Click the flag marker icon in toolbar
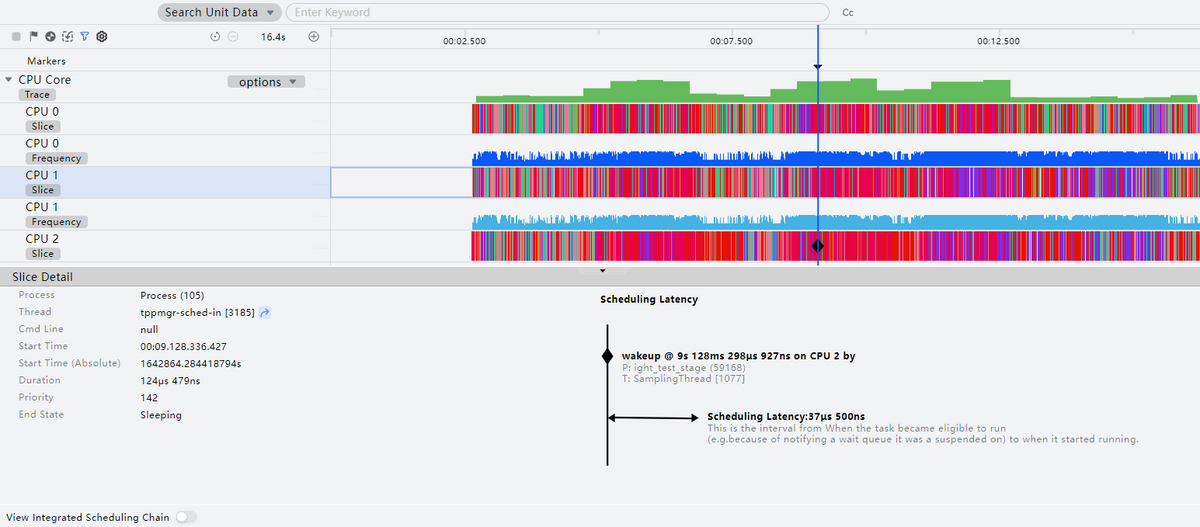 [x=33, y=36]
